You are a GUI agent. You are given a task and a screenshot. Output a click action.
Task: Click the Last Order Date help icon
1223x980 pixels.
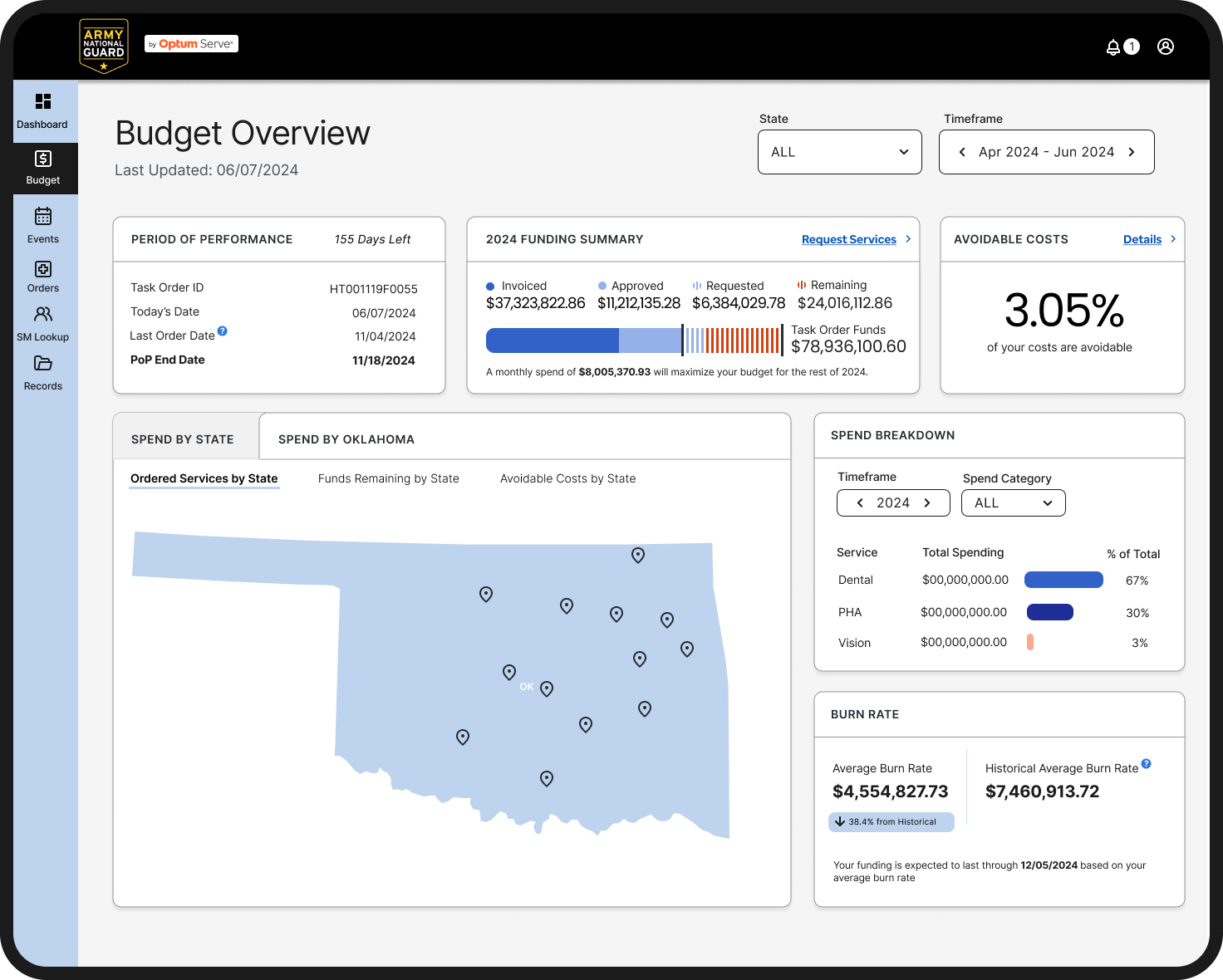click(223, 331)
